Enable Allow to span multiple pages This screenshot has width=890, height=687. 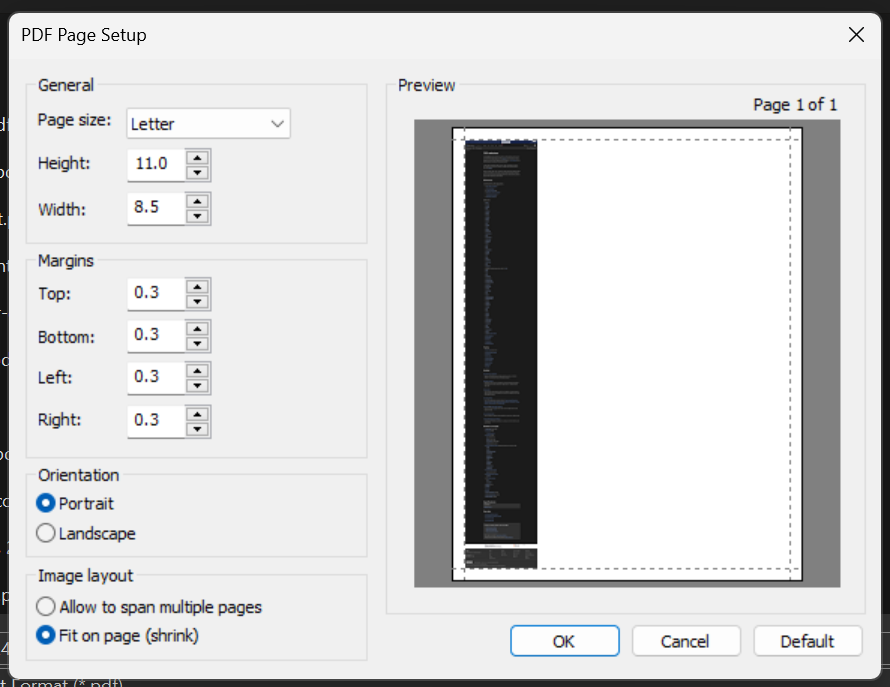tap(44, 606)
